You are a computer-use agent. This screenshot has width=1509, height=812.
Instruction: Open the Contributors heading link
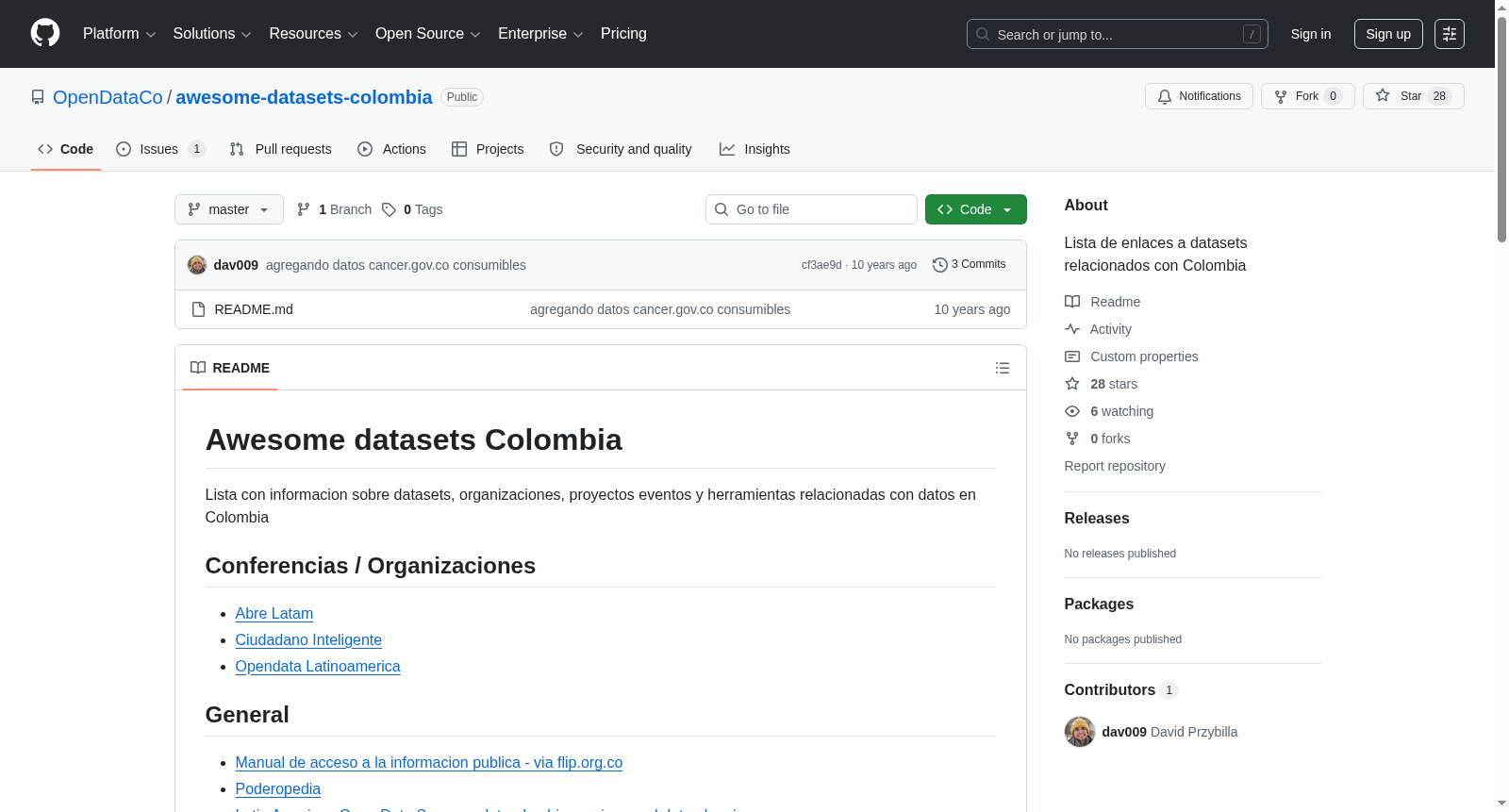click(x=1121, y=689)
